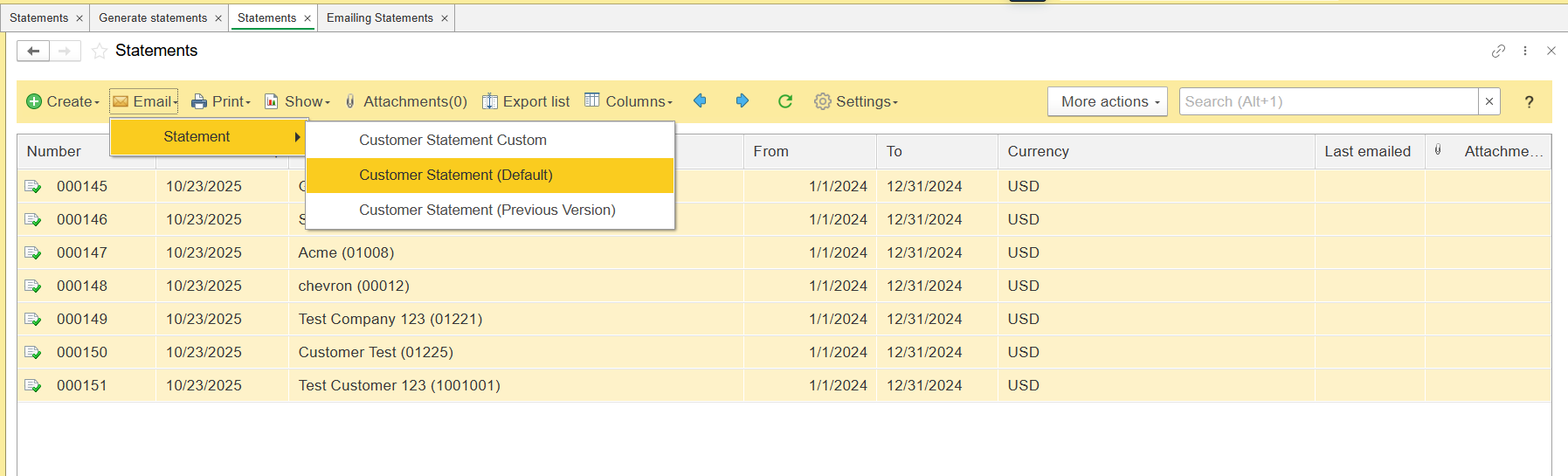Expand the Print dropdown menu

[x=221, y=102]
